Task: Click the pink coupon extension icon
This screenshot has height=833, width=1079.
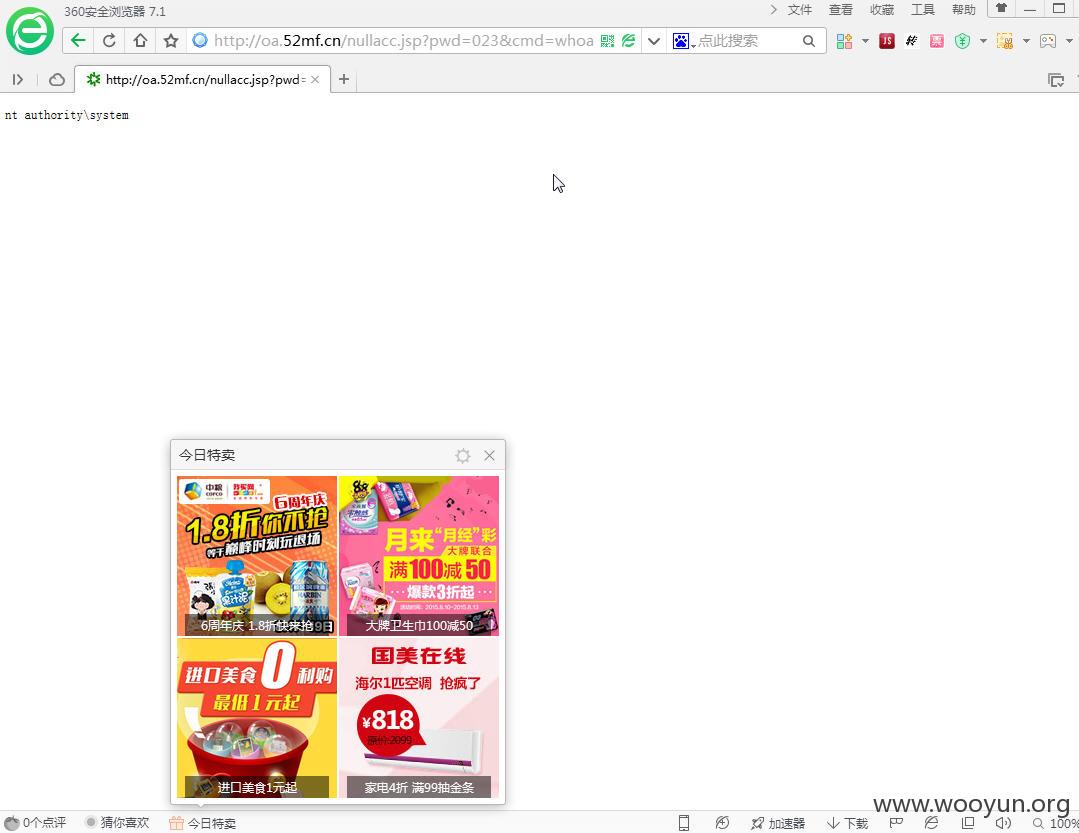Action: tap(937, 41)
